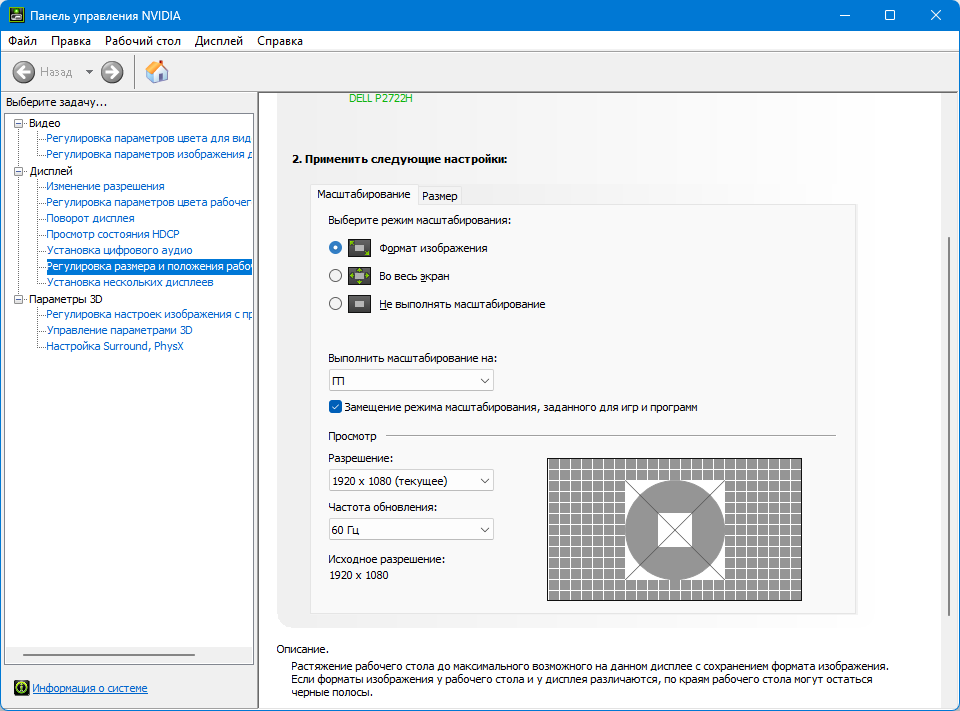Click the Full-screen scaling mode icon

[x=359, y=276]
